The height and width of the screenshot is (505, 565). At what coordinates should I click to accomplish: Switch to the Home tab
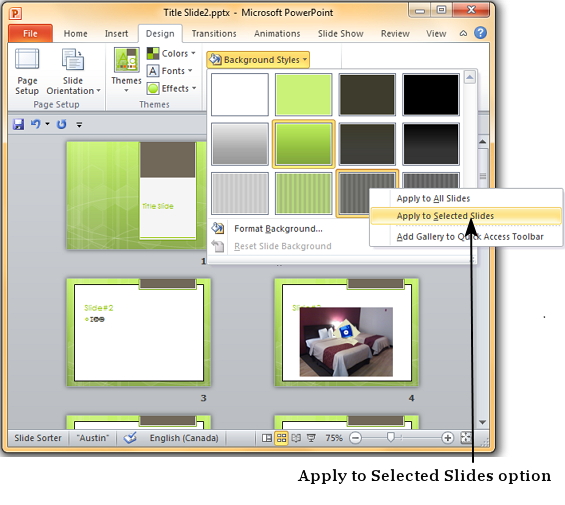(75, 34)
